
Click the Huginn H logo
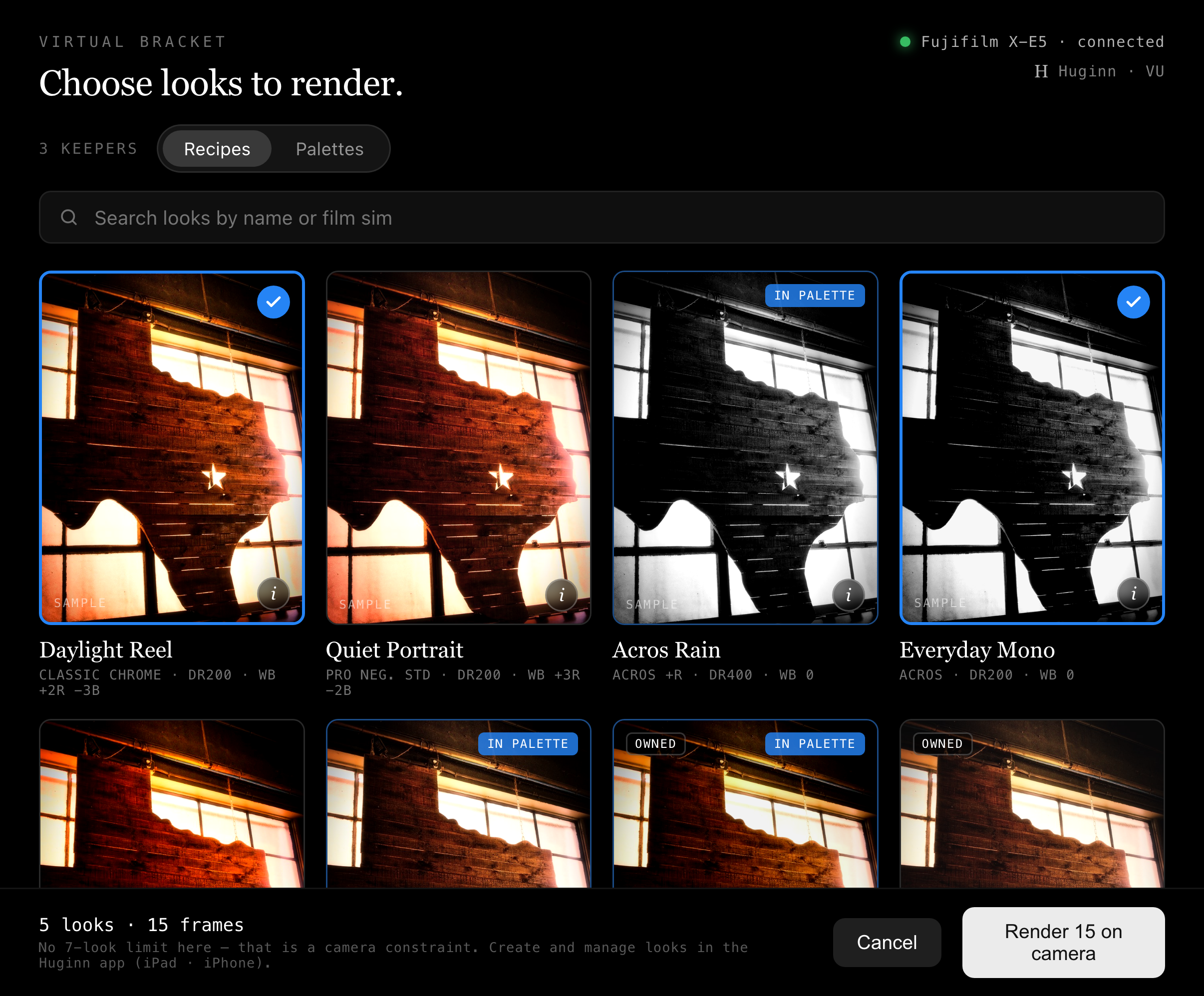click(1041, 71)
